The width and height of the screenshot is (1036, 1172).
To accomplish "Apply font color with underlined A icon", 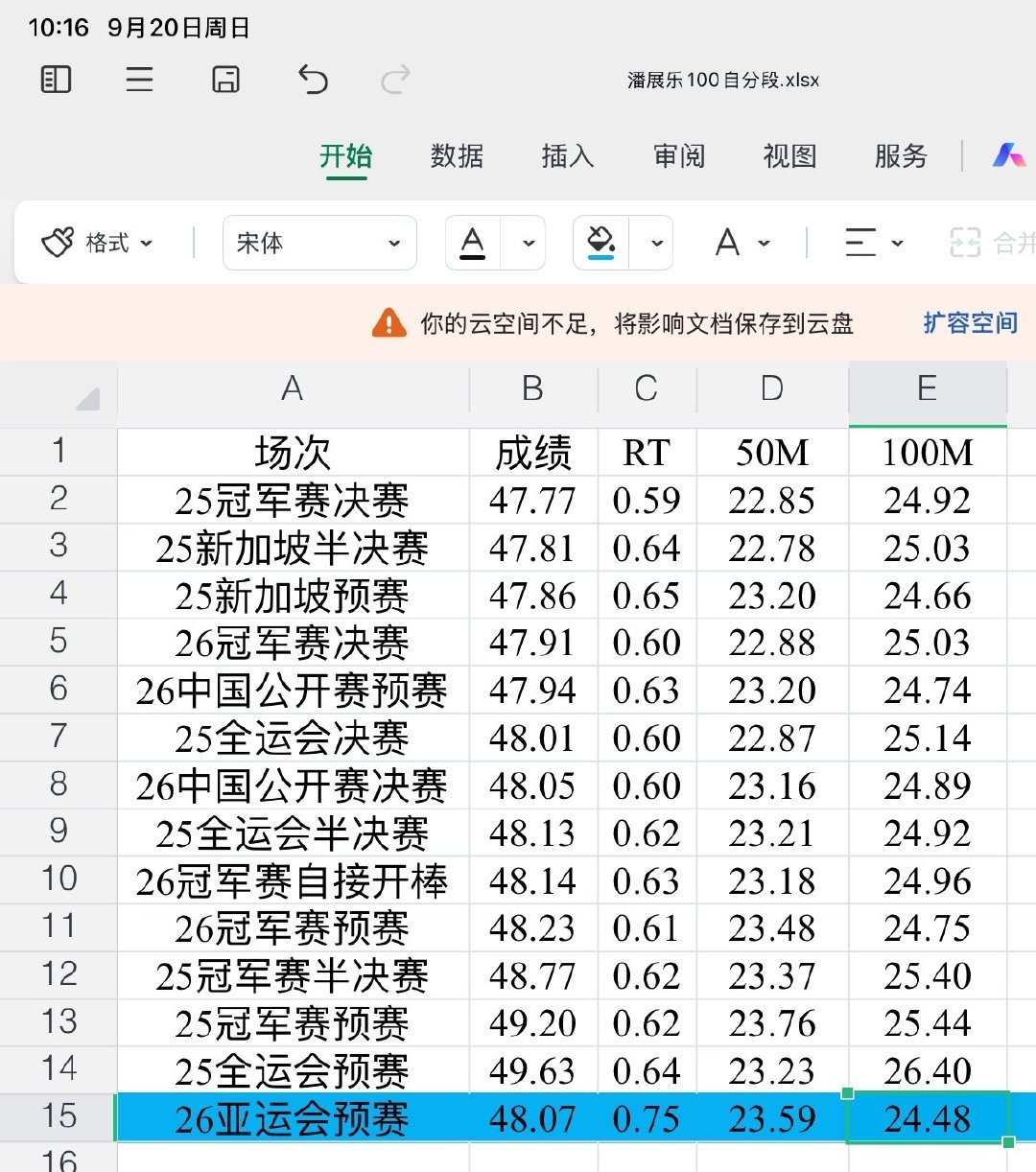I will [x=473, y=243].
